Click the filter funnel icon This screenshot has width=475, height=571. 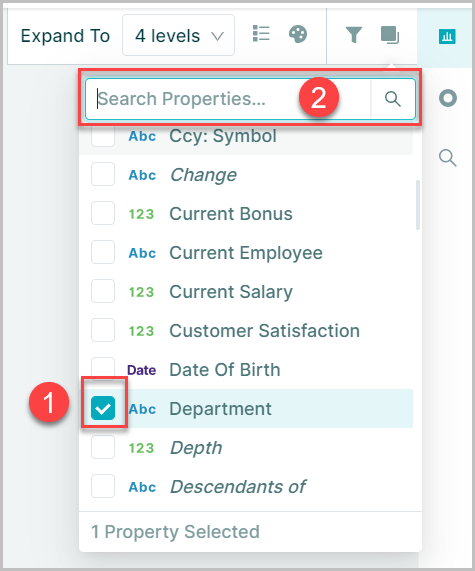click(353, 35)
